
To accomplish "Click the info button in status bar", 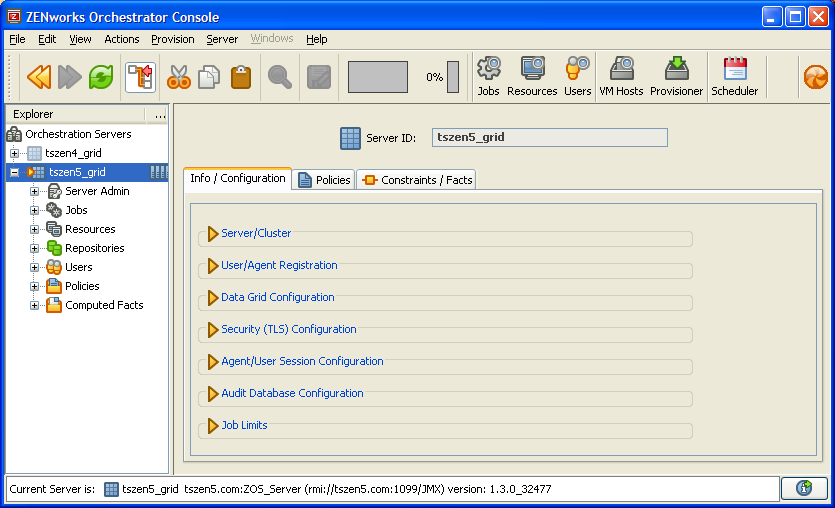I will click(x=804, y=488).
